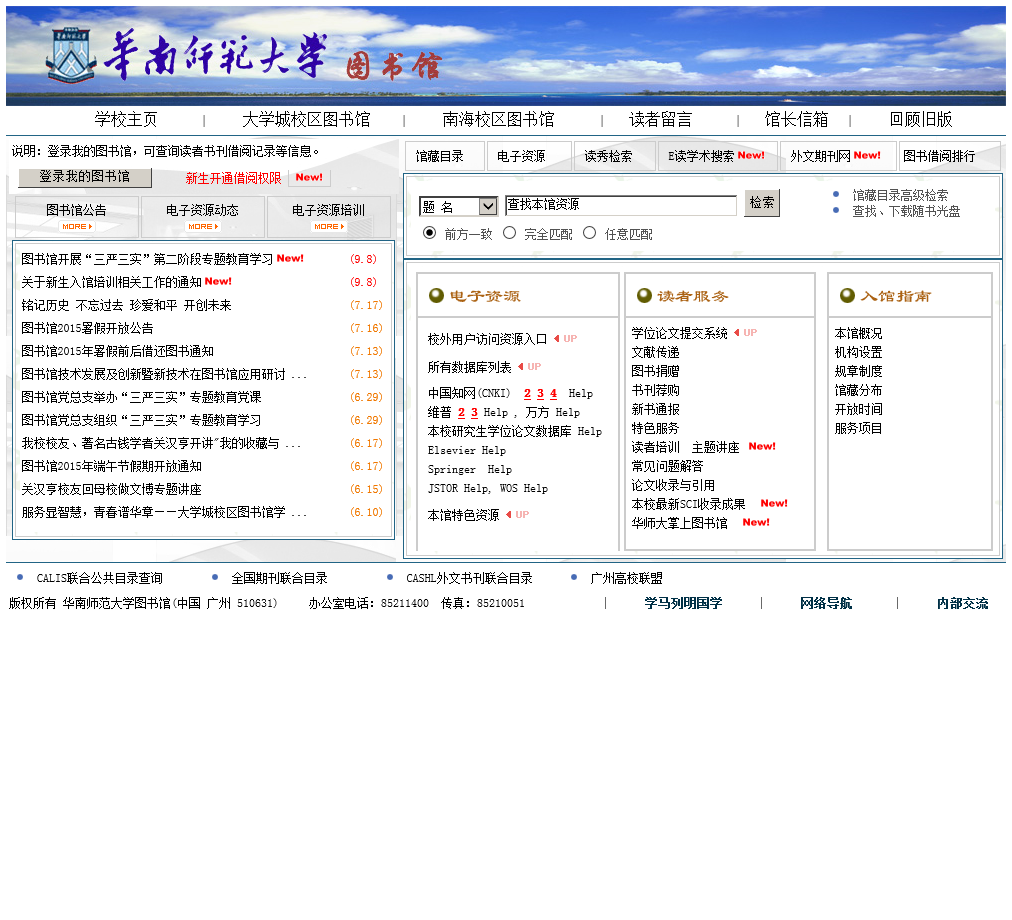1012x920 pixels.
Task: Click MORE icon under 电子资源动态
Action: [203, 227]
